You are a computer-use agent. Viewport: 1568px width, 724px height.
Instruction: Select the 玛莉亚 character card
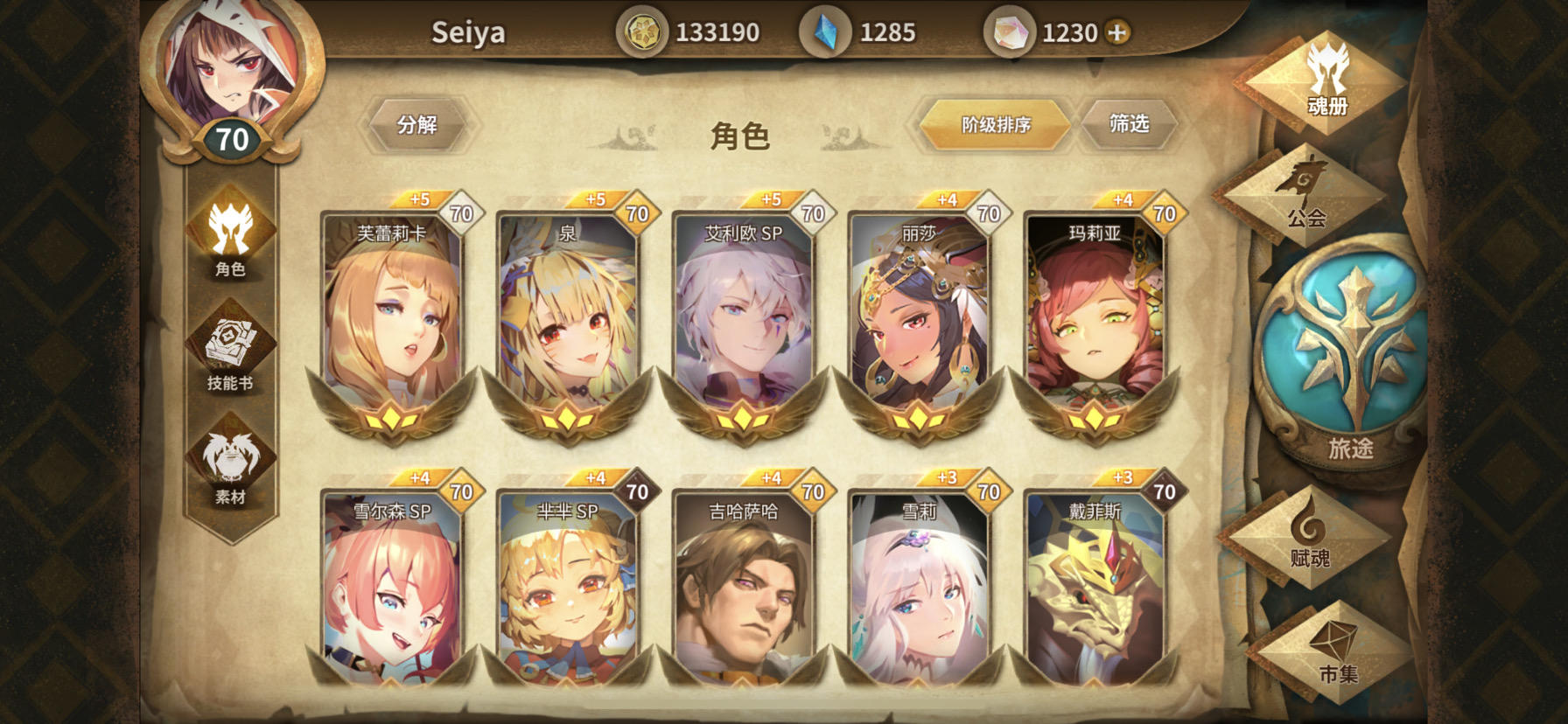[x=1095, y=319]
